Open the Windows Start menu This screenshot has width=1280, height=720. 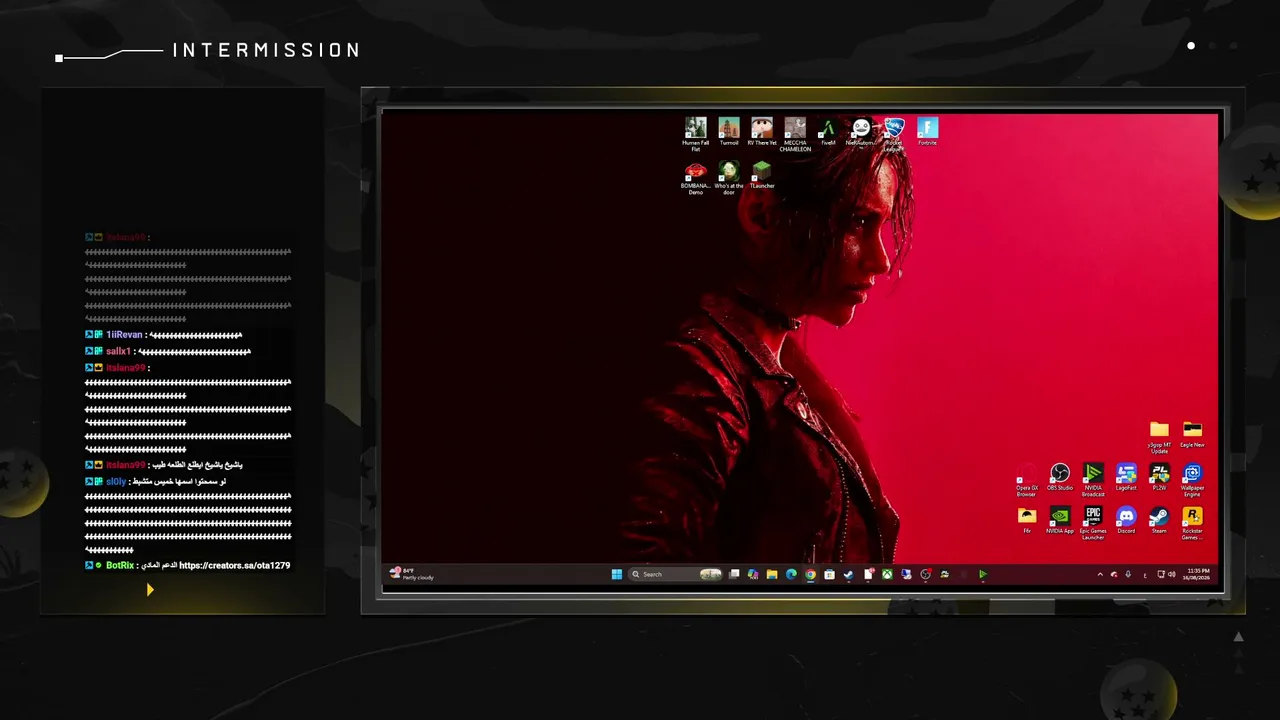(x=616, y=574)
